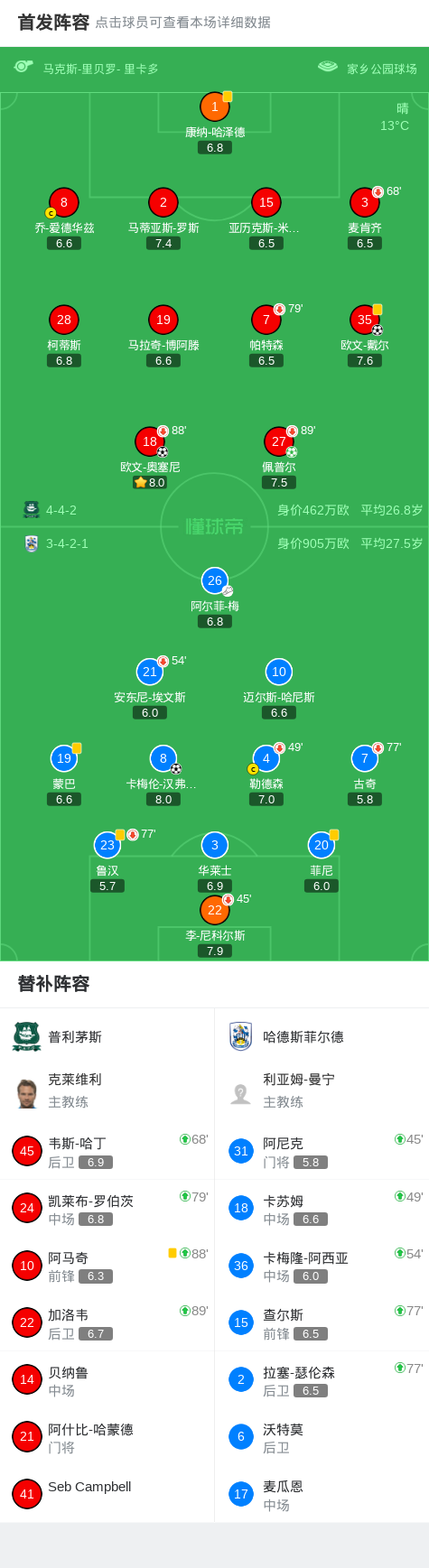Open player 8 乔-爱德华兹 captain badge
Viewport: 429px width, 1568px height.
pos(51,213)
